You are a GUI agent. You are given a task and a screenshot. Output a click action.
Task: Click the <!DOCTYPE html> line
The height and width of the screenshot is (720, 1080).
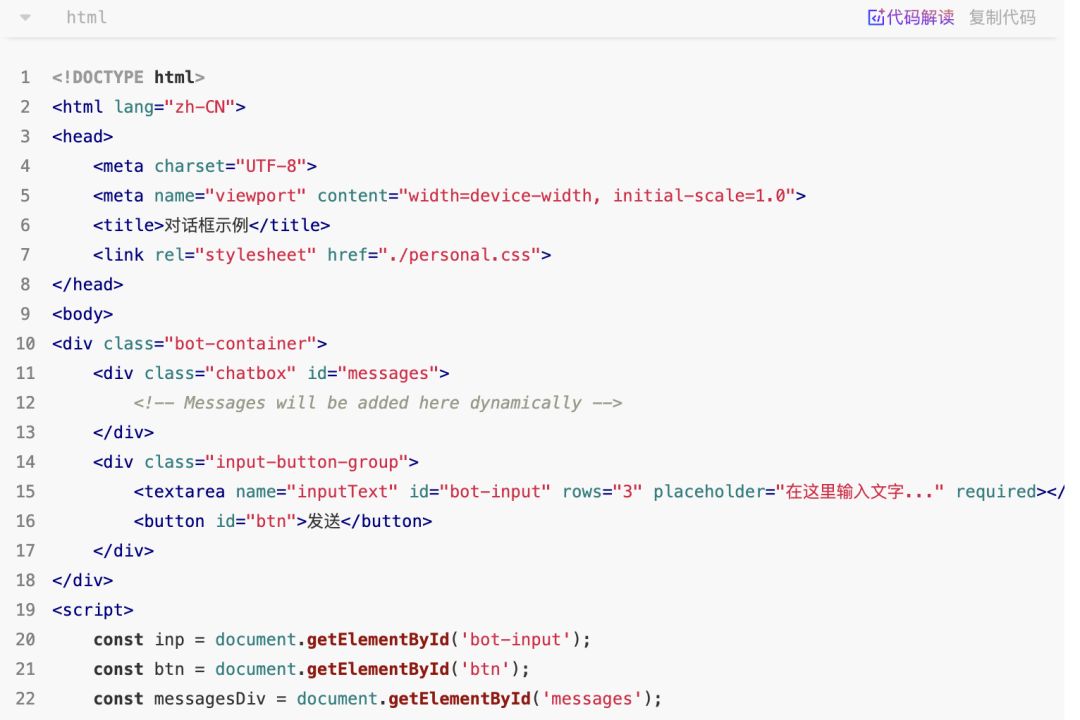tap(128, 77)
